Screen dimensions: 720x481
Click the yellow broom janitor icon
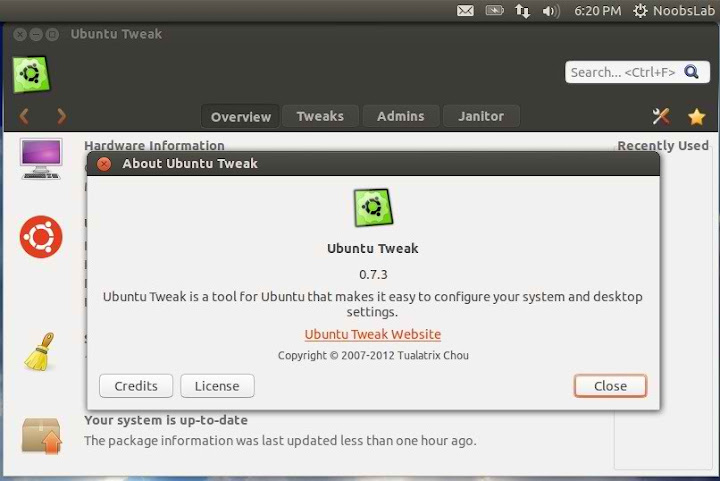click(x=39, y=352)
